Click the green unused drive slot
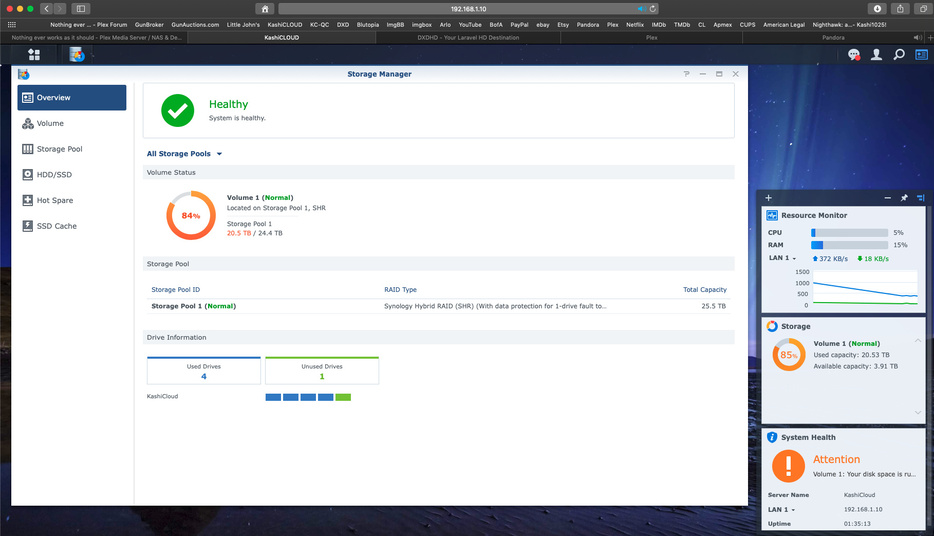Viewport: 934px width, 536px height. click(x=343, y=397)
